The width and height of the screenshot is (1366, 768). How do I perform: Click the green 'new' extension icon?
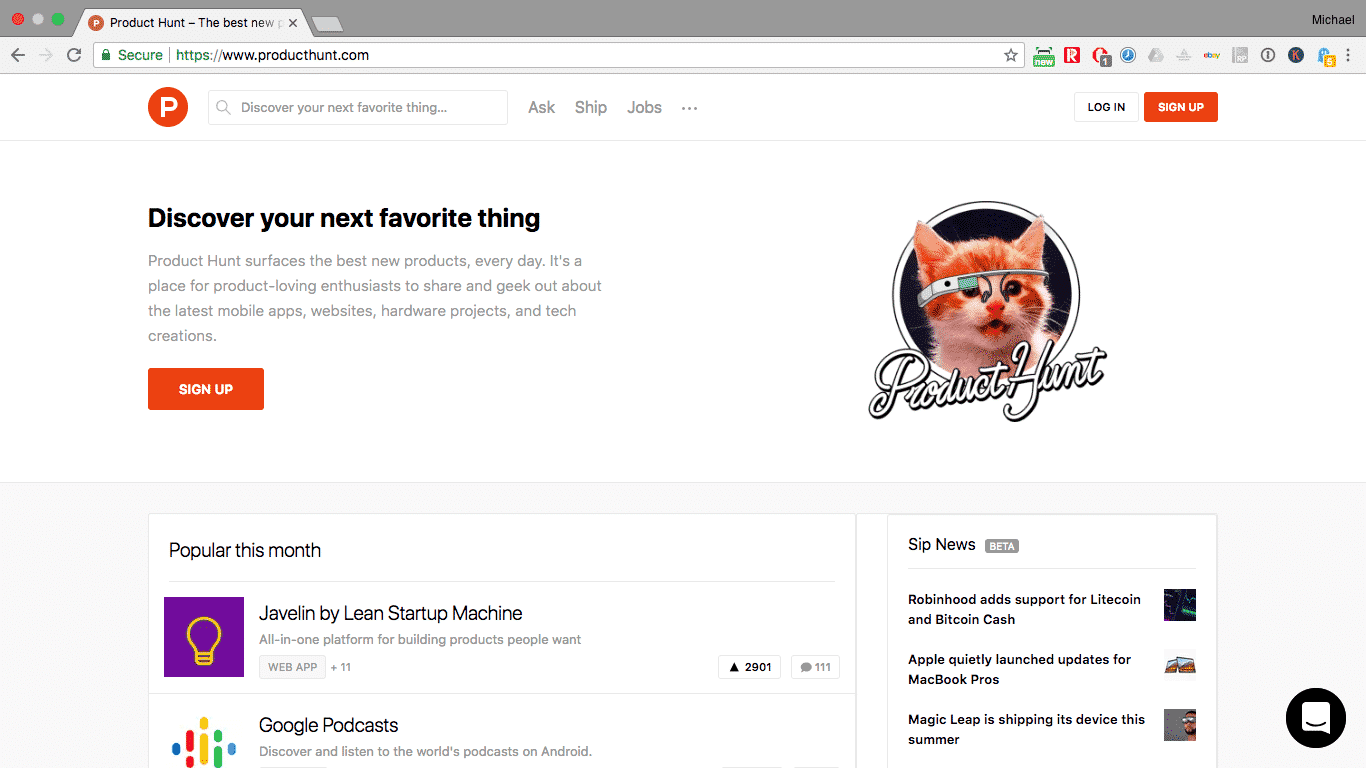coord(1044,56)
